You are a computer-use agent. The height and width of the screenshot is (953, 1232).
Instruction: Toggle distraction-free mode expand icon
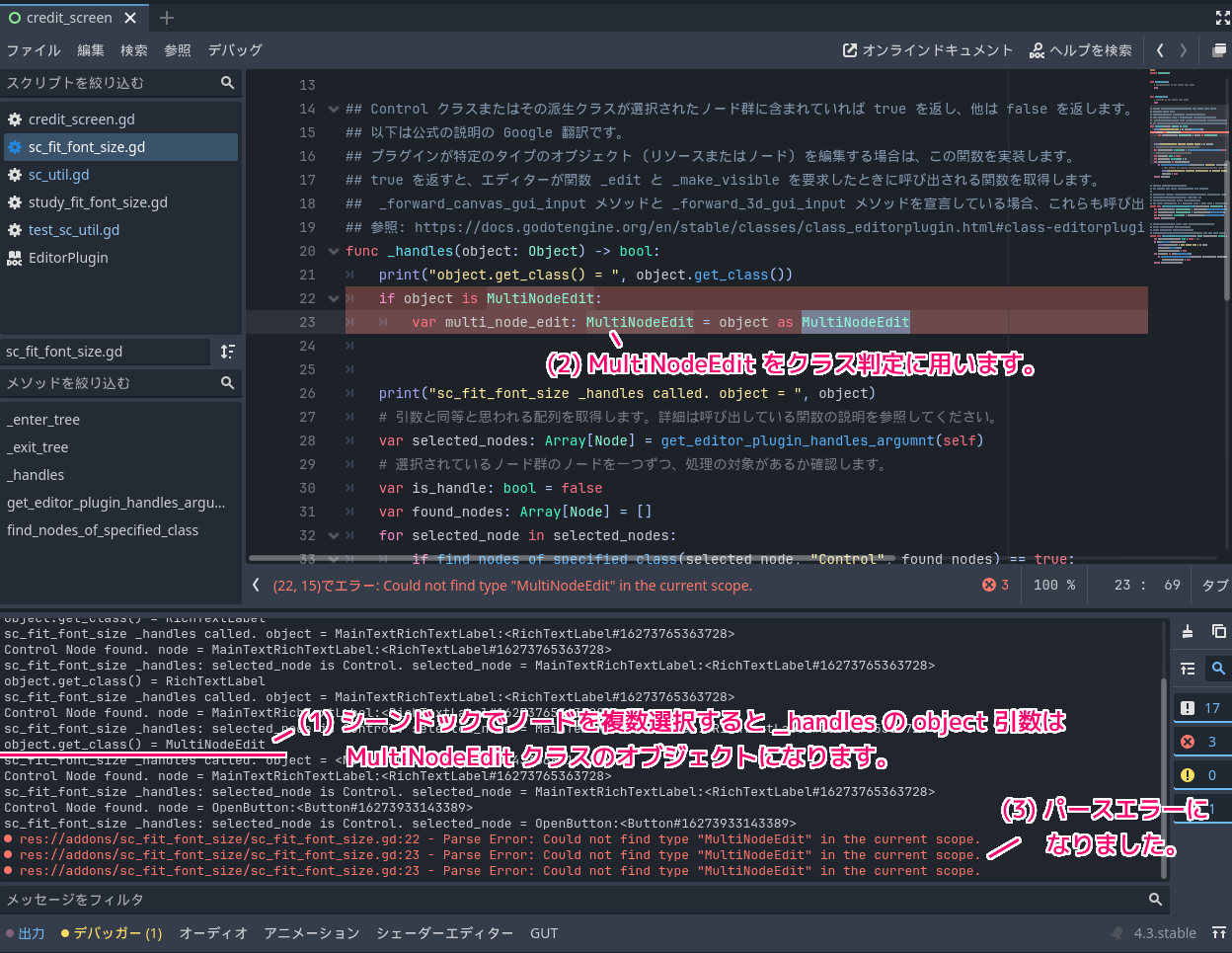(1222, 18)
